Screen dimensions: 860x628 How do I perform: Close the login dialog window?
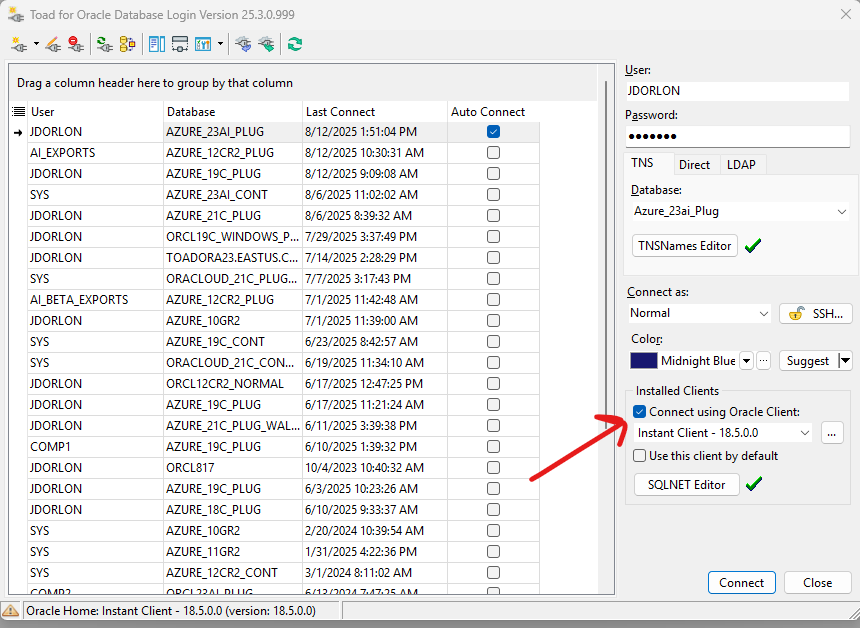coord(846,14)
